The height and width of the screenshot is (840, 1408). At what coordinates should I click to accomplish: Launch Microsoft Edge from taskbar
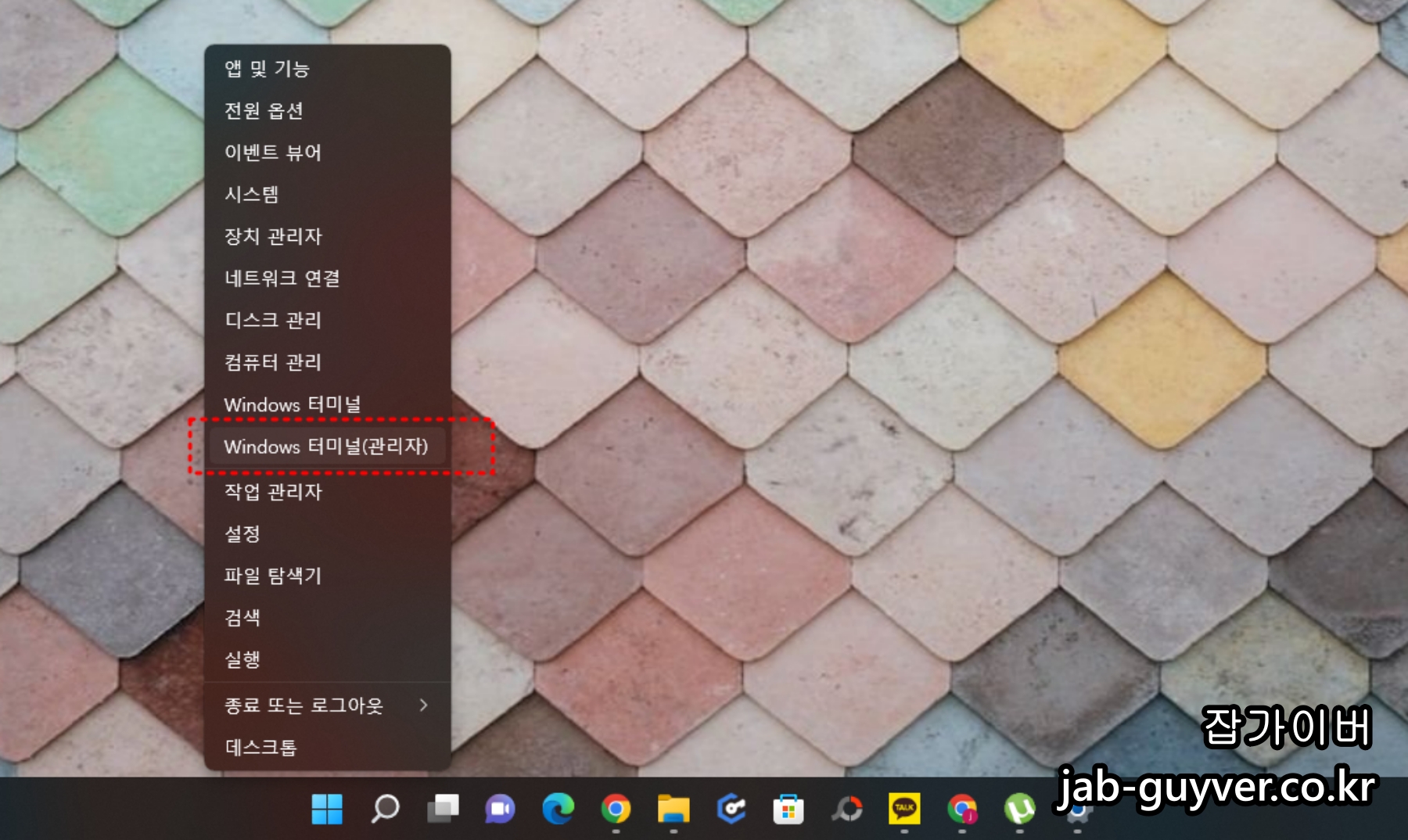(x=558, y=809)
